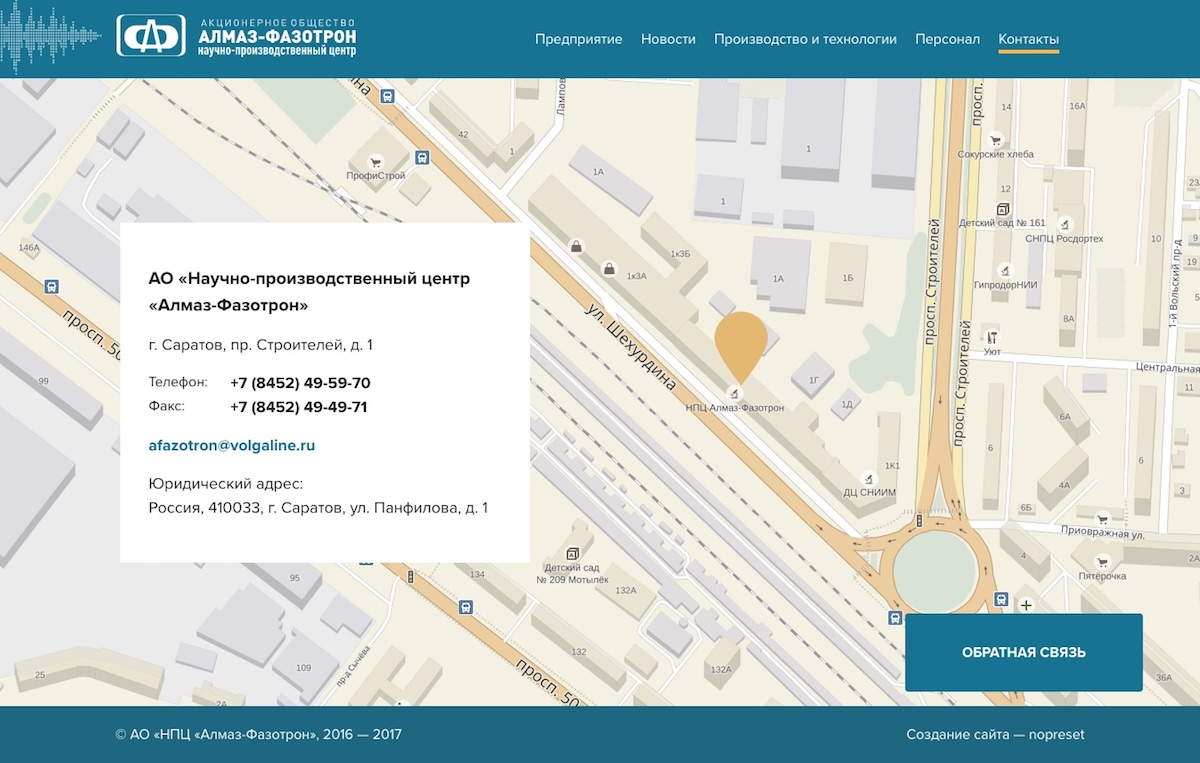Click the Детский сад № 161 map icon

point(1002,209)
